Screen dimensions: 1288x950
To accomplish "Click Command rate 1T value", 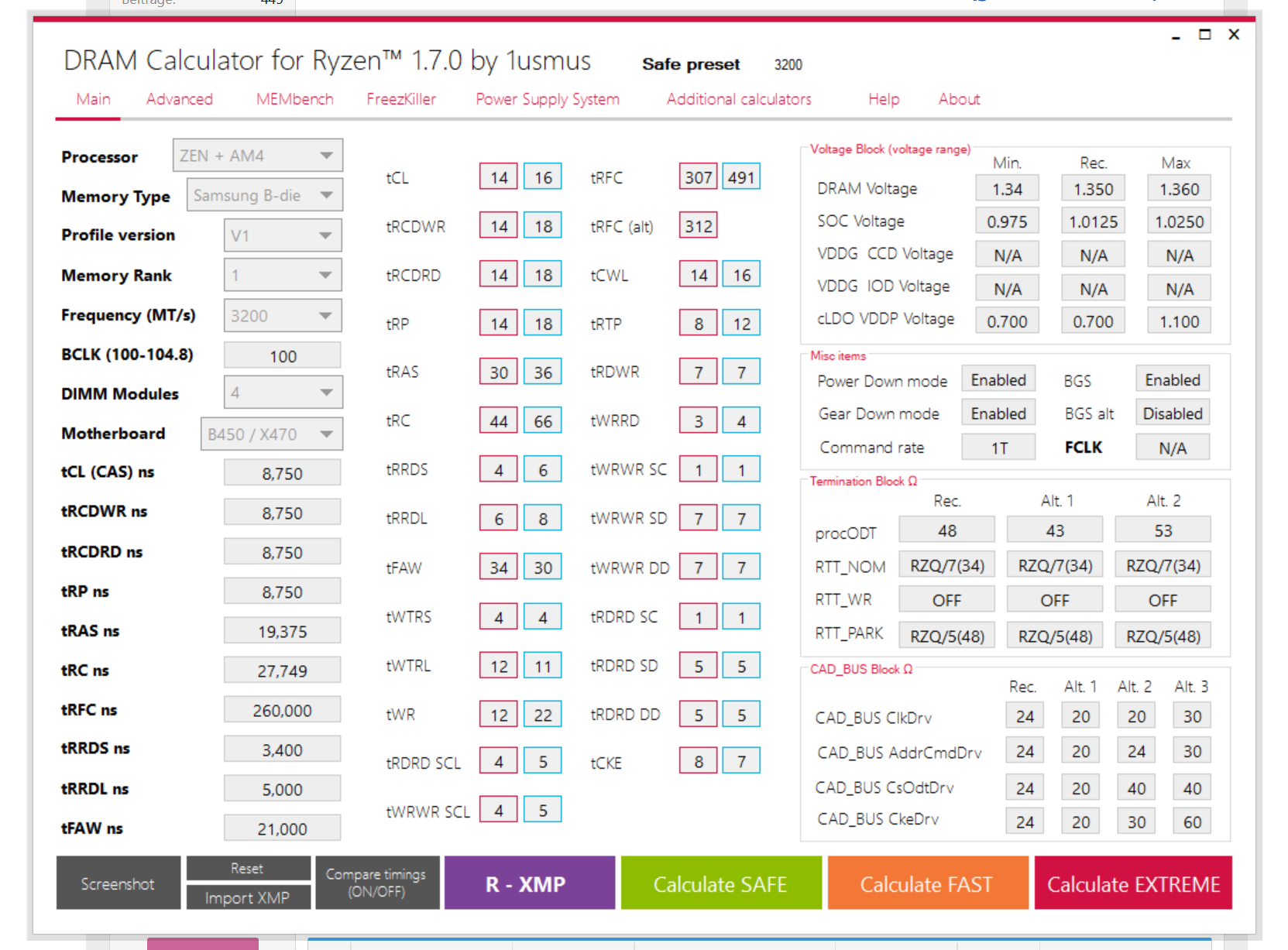I will [998, 448].
